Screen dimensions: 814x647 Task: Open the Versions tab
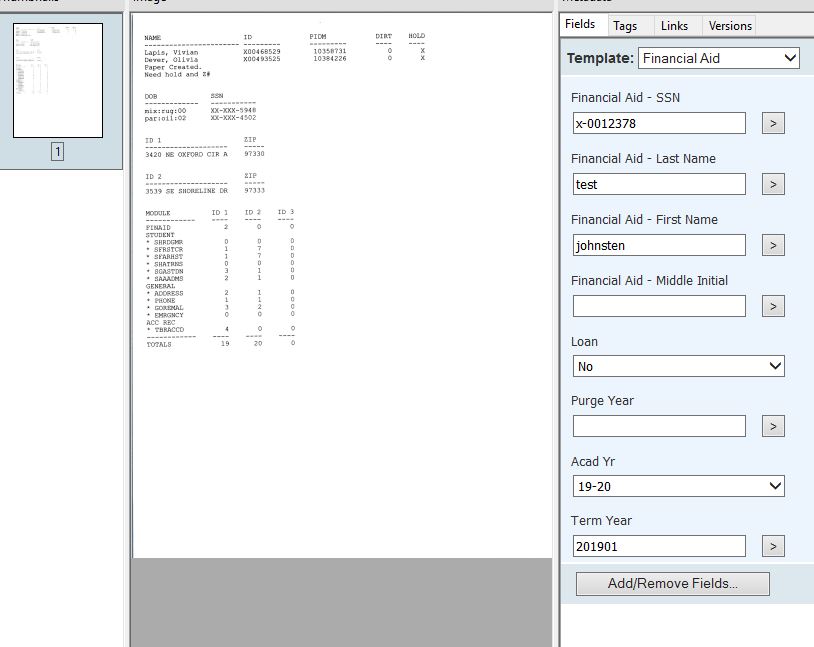pos(729,26)
